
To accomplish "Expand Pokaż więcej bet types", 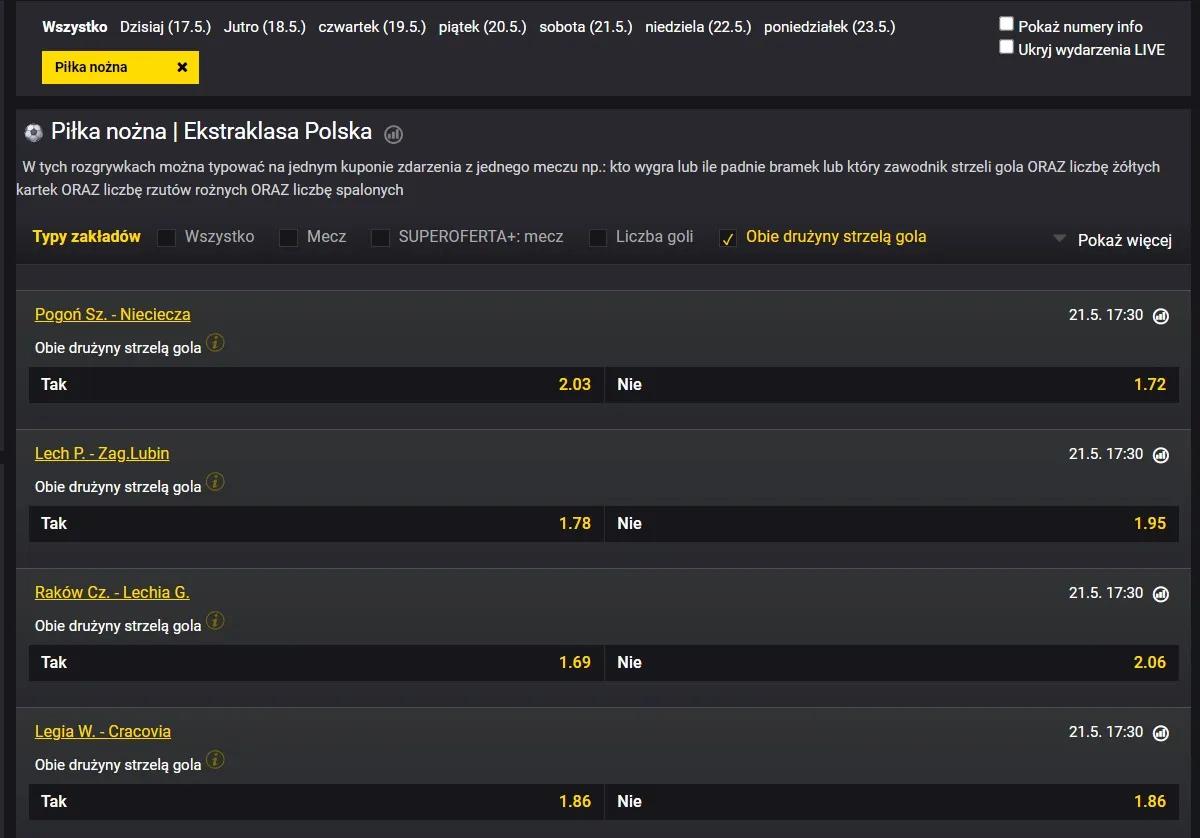I will pyautogui.click(x=1113, y=240).
